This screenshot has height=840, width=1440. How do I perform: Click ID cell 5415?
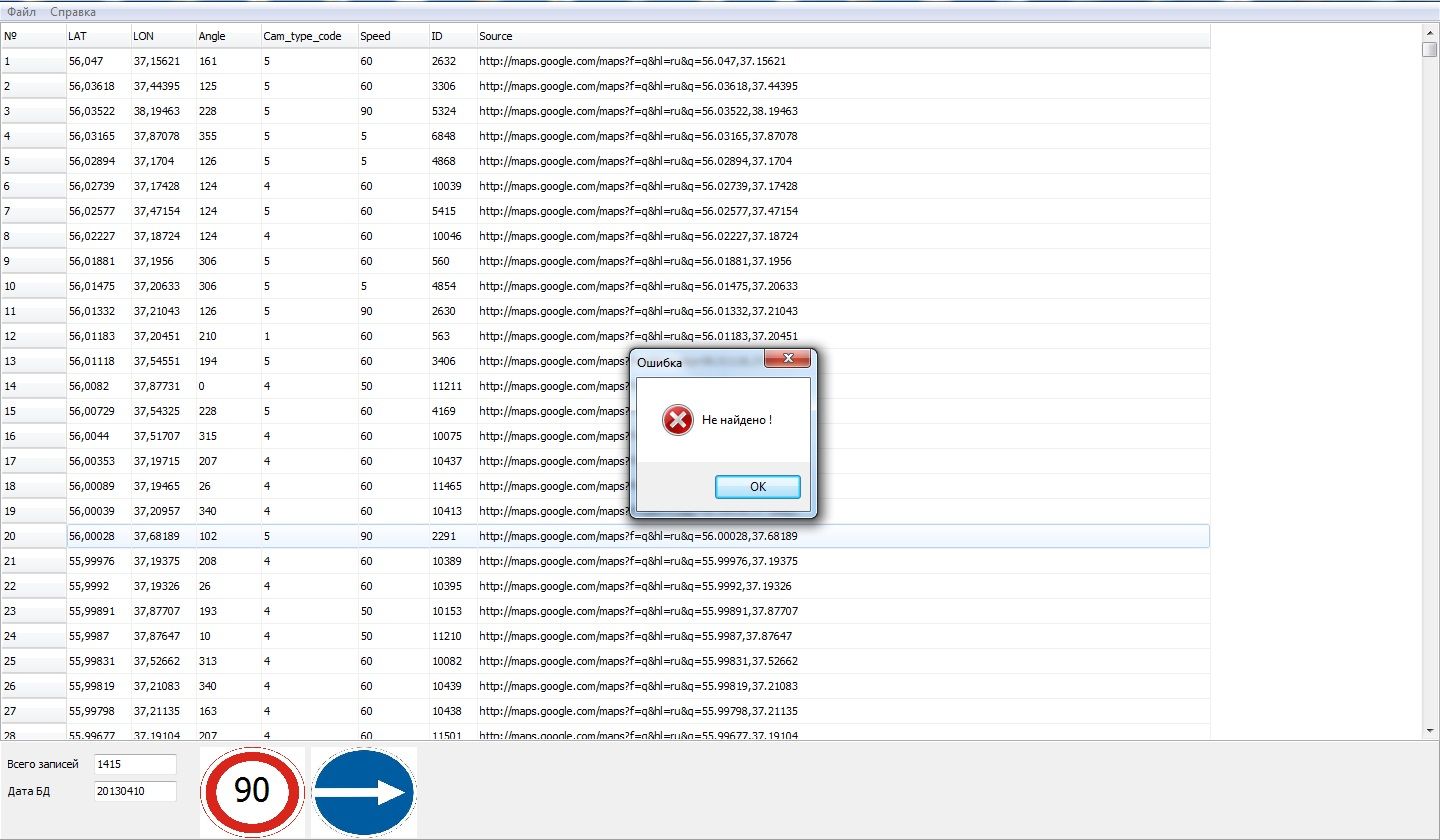click(x=452, y=211)
